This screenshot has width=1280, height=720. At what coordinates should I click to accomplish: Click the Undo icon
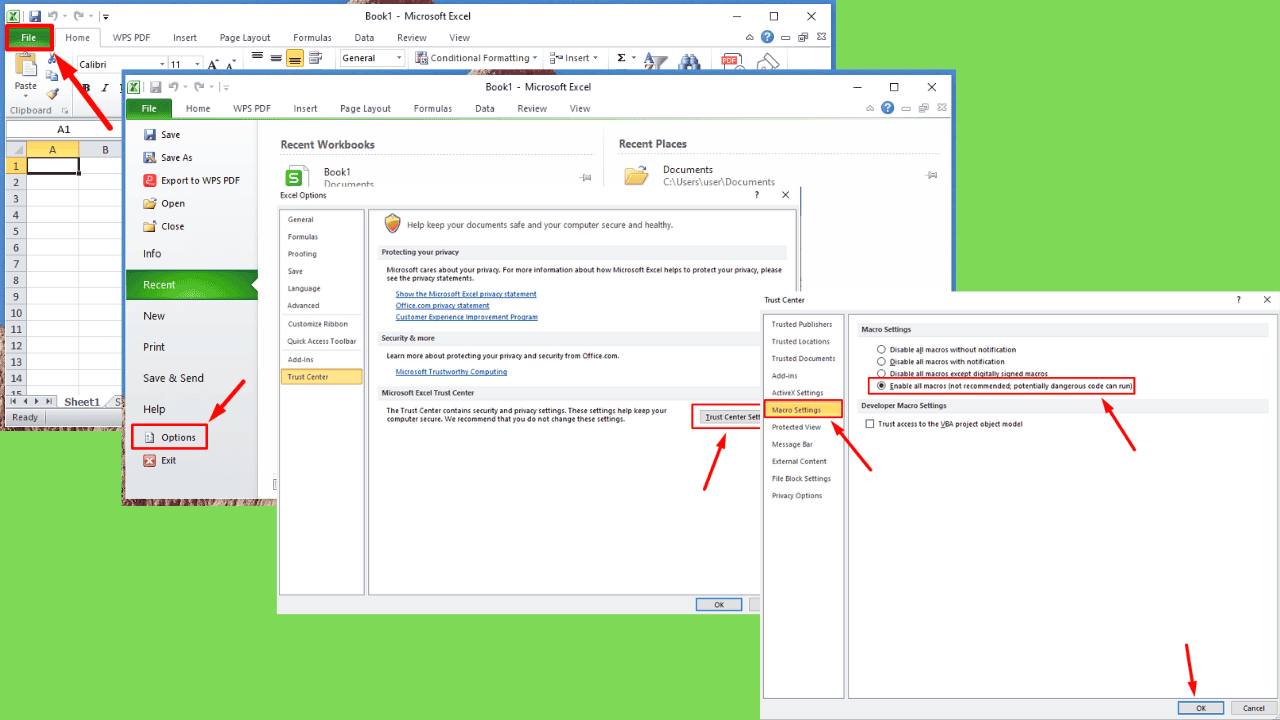tap(53, 16)
